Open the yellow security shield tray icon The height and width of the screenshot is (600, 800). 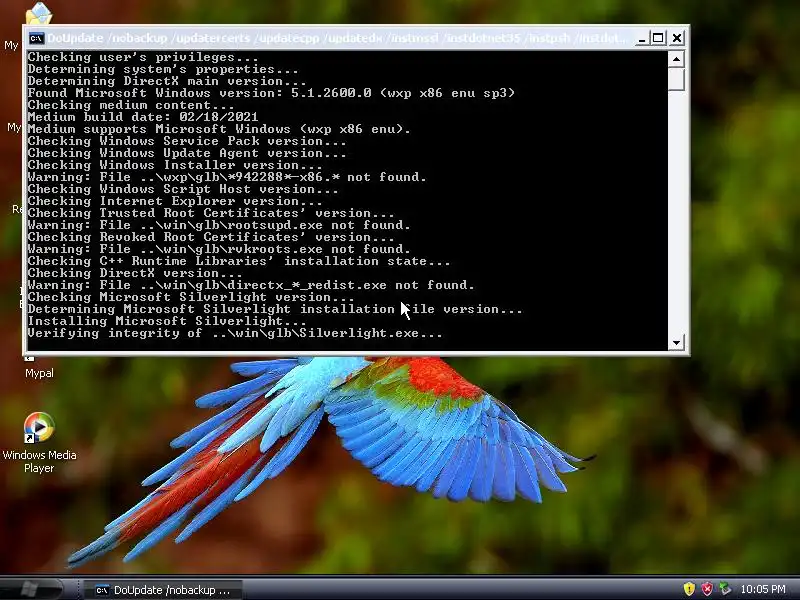pos(689,589)
